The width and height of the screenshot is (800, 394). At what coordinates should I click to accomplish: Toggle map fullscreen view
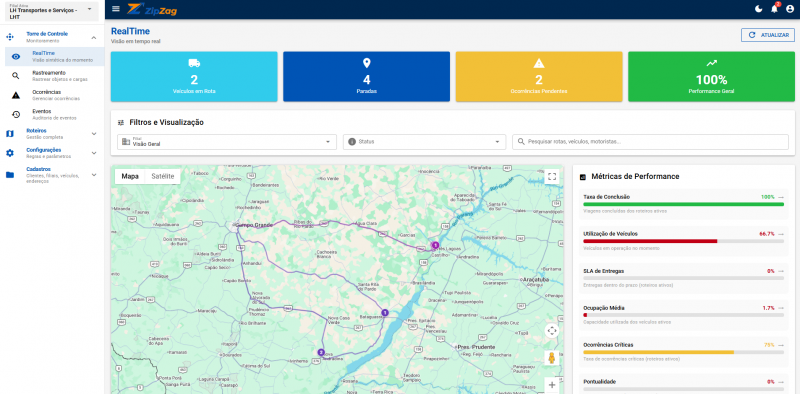[552, 177]
